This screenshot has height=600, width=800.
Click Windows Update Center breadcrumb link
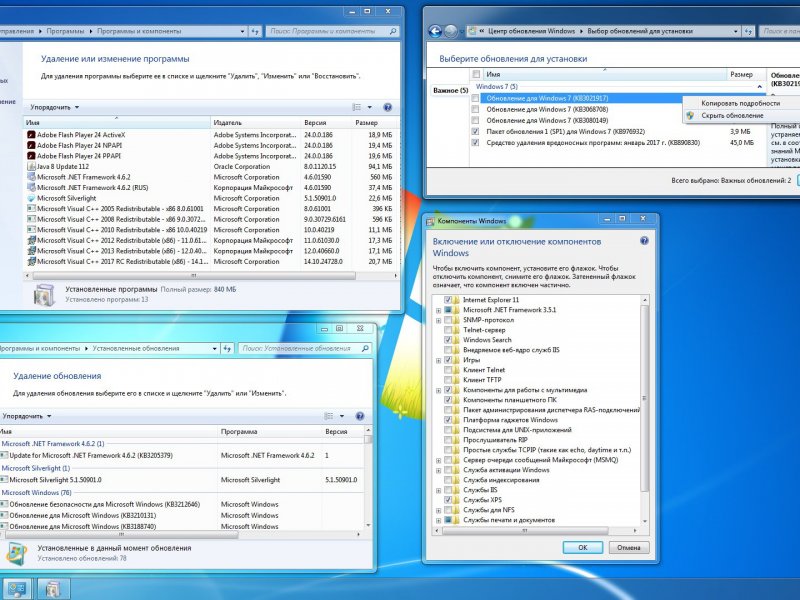coord(531,31)
